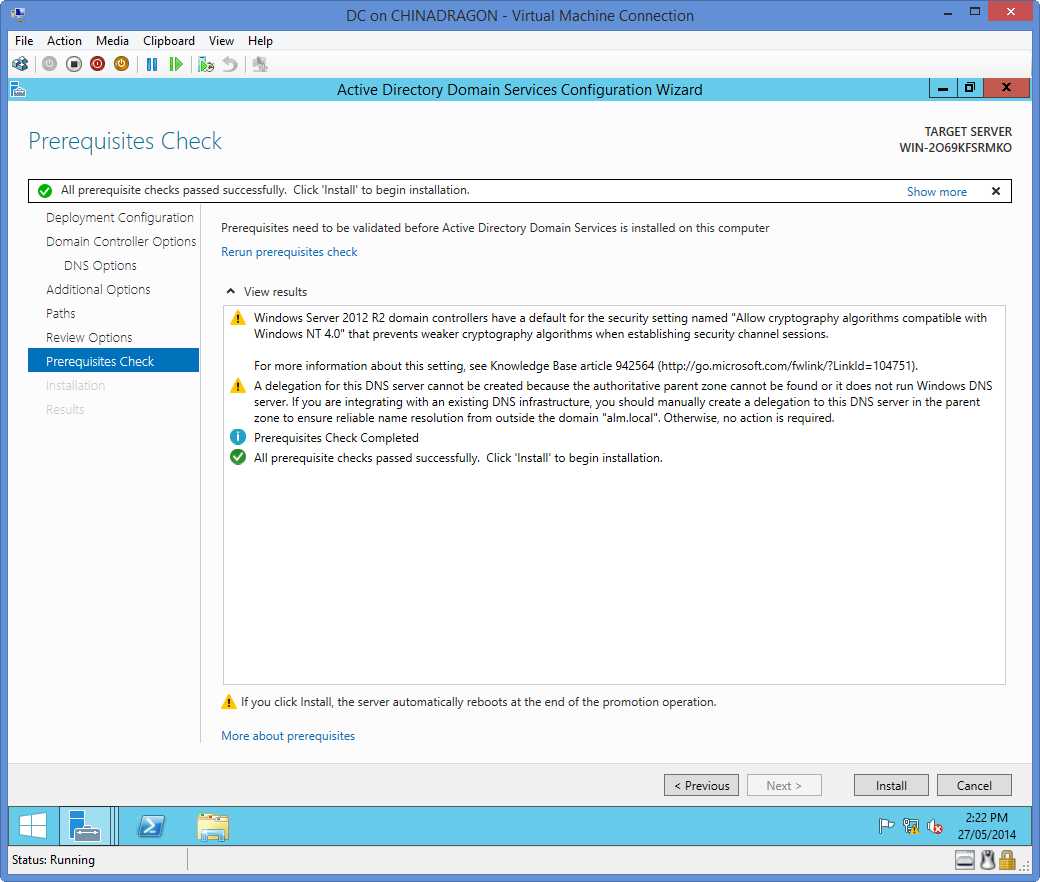Go to Deployment Configuration step
The height and width of the screenshot is (882, 1040).
point(119,218)
